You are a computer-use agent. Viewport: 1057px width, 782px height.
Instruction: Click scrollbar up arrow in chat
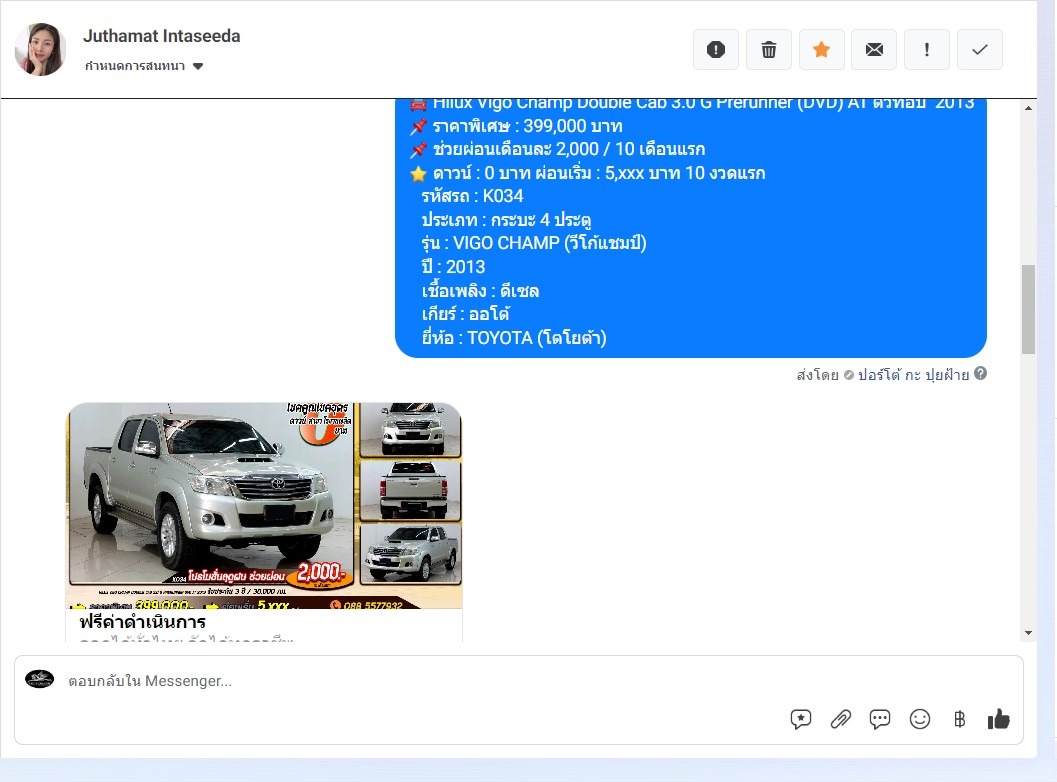pos(1028,108)
